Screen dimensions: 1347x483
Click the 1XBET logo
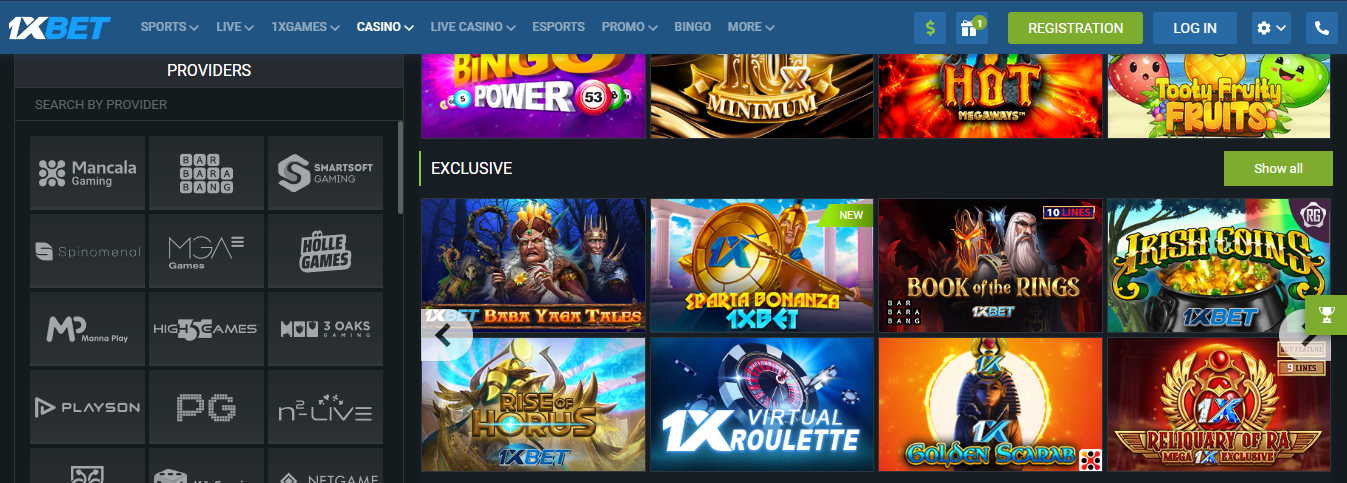[60, 28]
